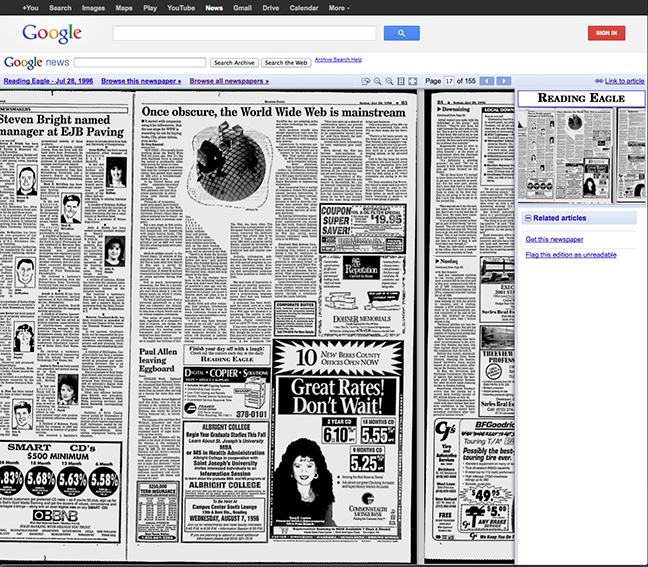The height and width of the screenshot is (567, 648).
Task: Select YouTube in the top navigation bar
Action: (181, 8)
